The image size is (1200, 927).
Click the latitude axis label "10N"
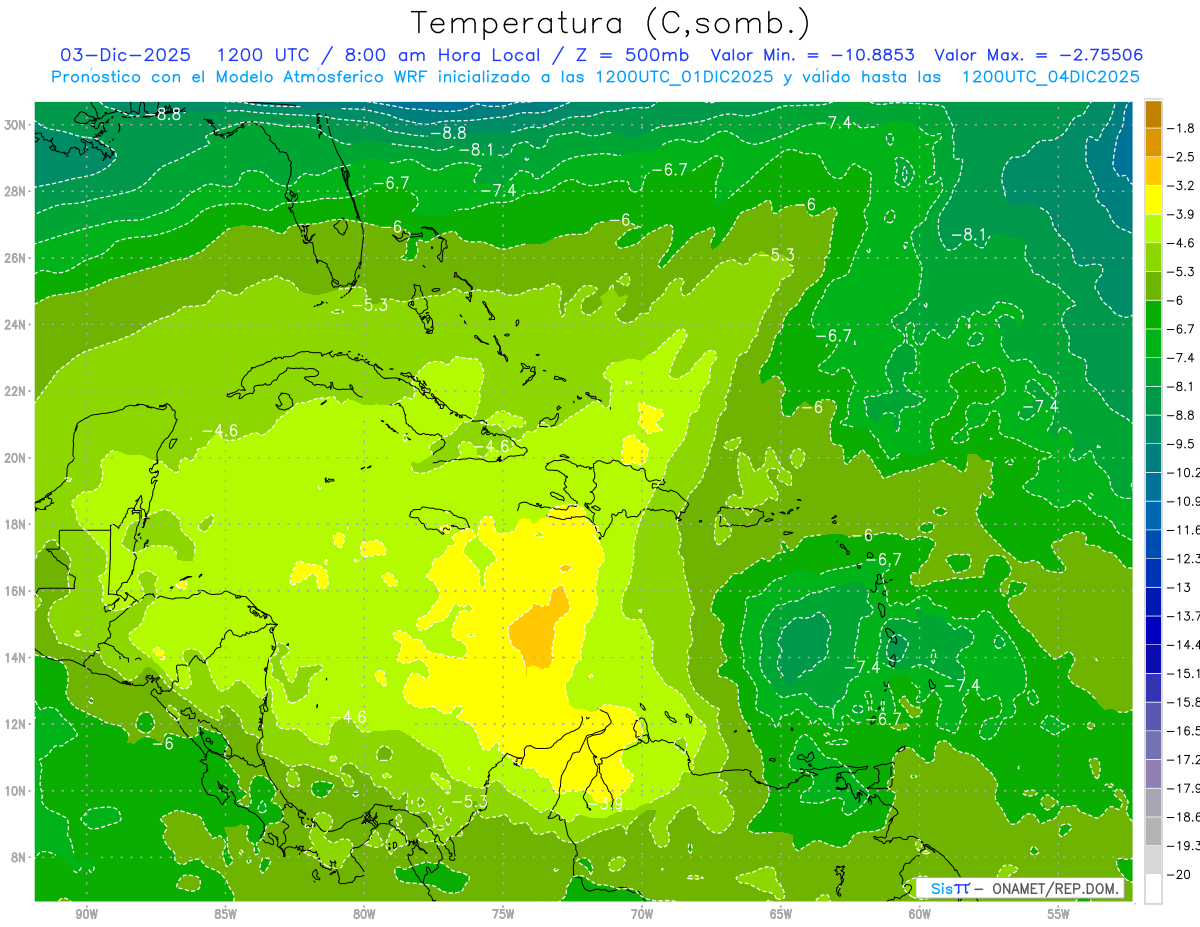click(15, 791)
